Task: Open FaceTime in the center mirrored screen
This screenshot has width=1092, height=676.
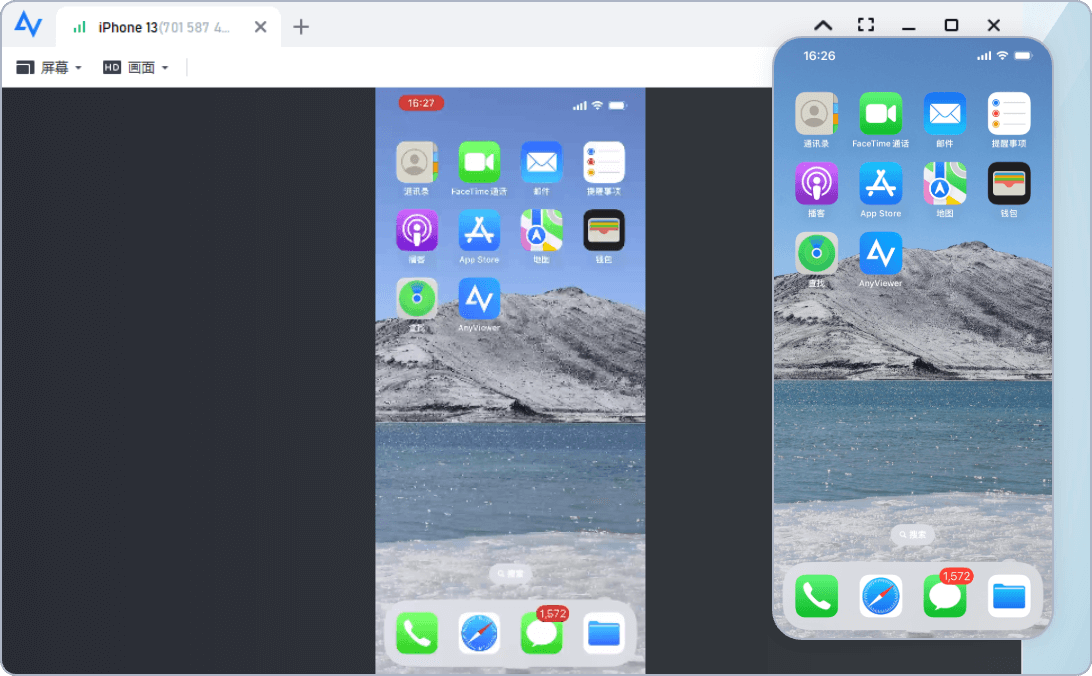Action: pyautogui.click(x=479, y=162)
